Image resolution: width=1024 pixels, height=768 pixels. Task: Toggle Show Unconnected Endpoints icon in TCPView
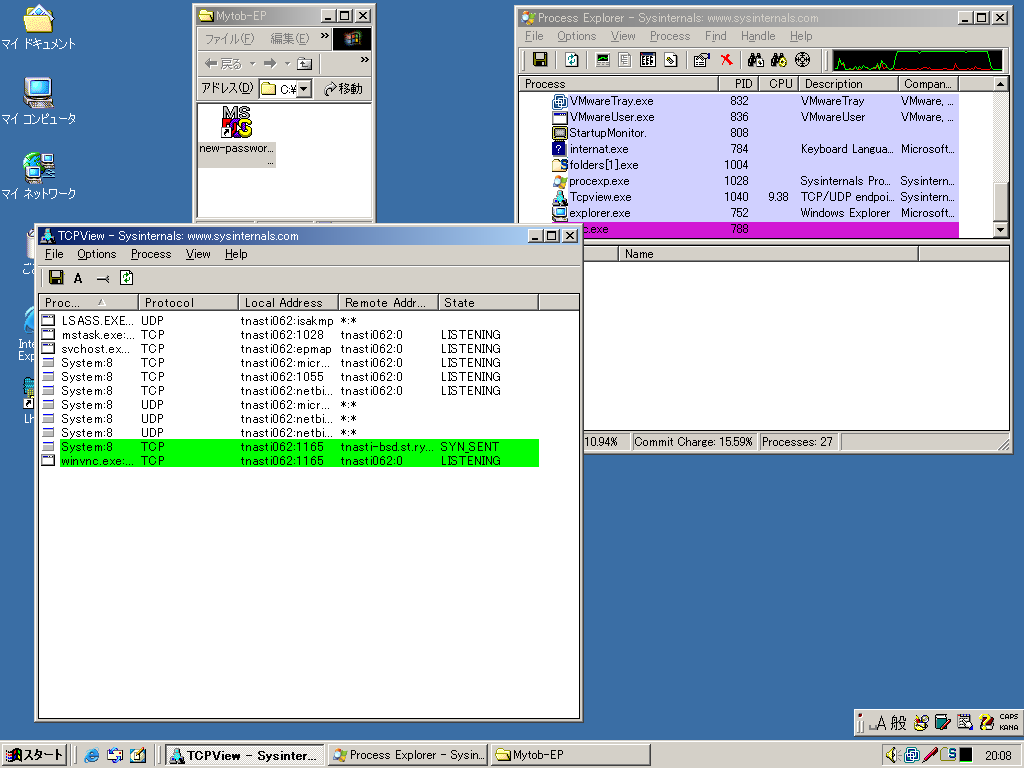coord(102,278)
